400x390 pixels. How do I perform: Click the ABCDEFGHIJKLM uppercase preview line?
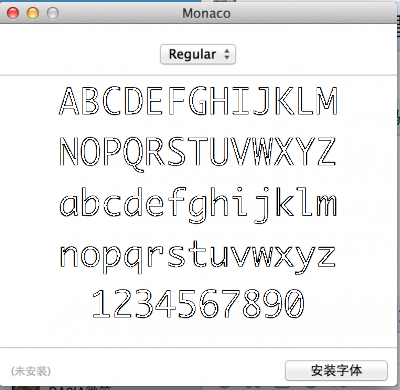(198, 101)
